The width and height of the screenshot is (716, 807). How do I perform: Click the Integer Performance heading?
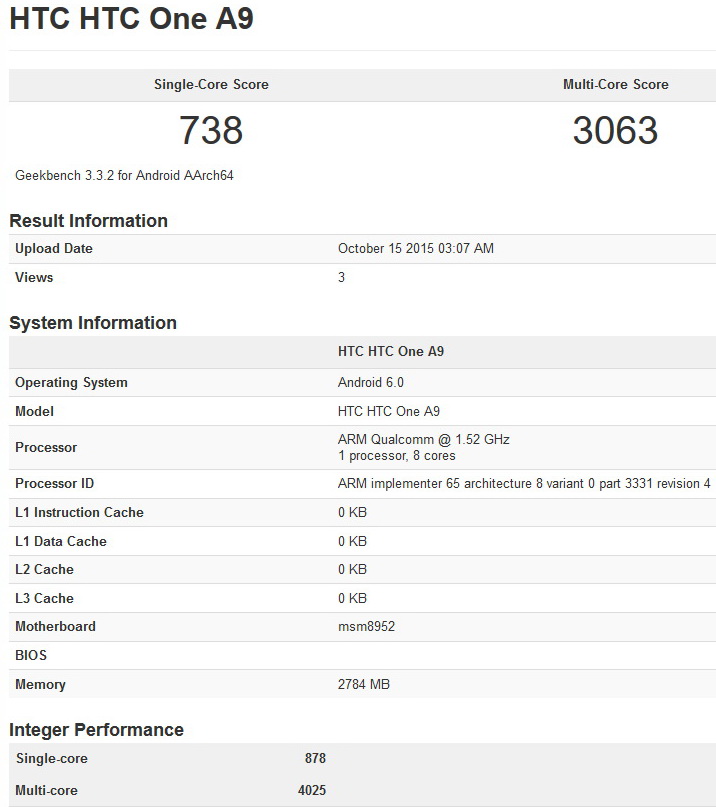[x=96, y=730]
